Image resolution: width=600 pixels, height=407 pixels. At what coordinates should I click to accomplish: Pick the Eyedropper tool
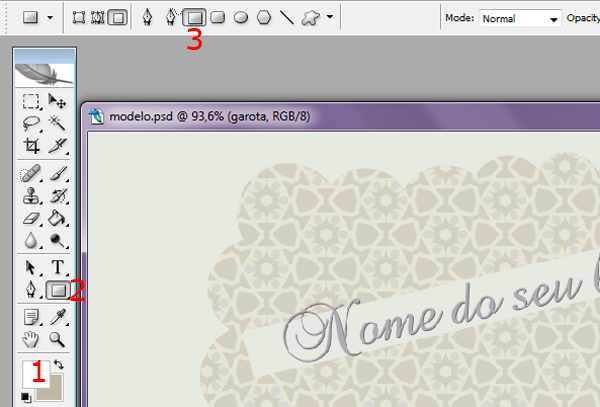(x=58, y=318)
